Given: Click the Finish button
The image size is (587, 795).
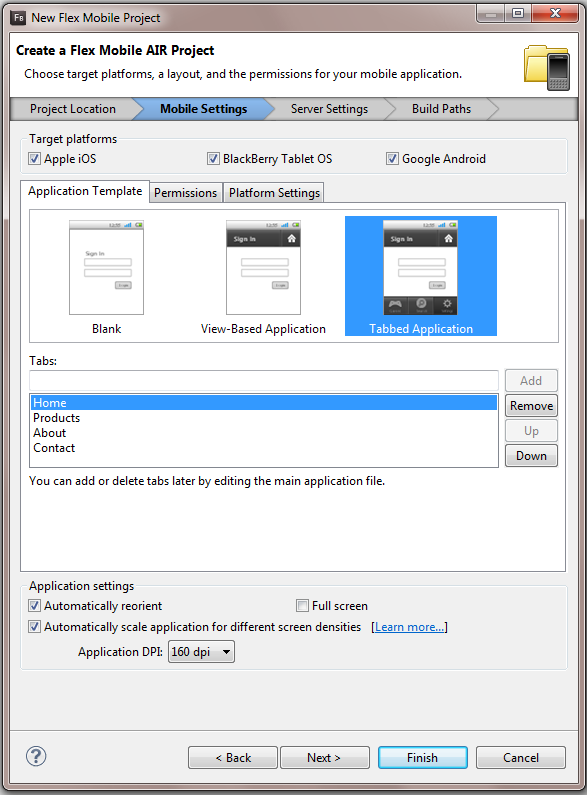Looking at the screenshot, I should [x=422, y=757].
